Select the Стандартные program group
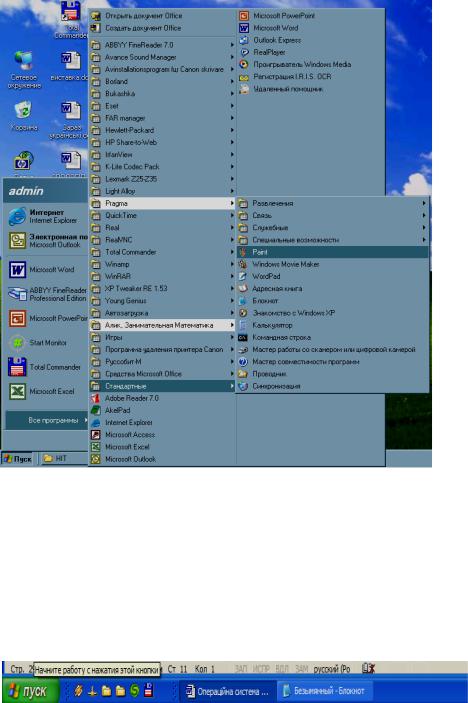The height and width of the screenshot is (703, 468). (x=162, y=386)
